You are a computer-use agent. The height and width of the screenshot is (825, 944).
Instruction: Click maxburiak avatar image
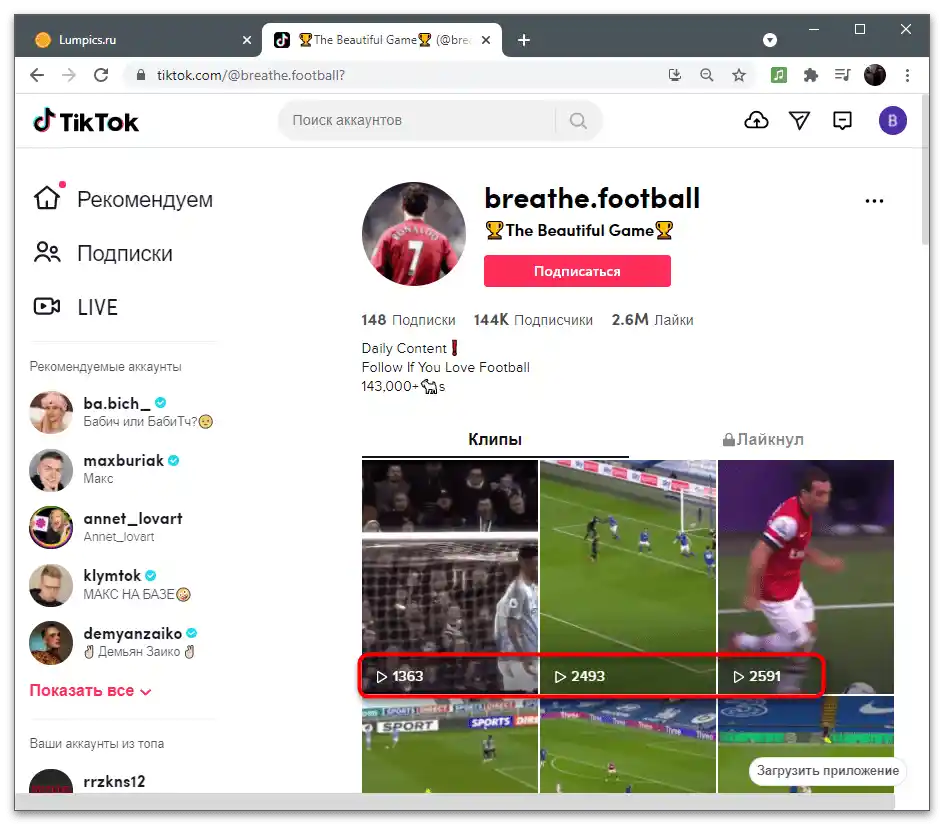pos(51,470)
